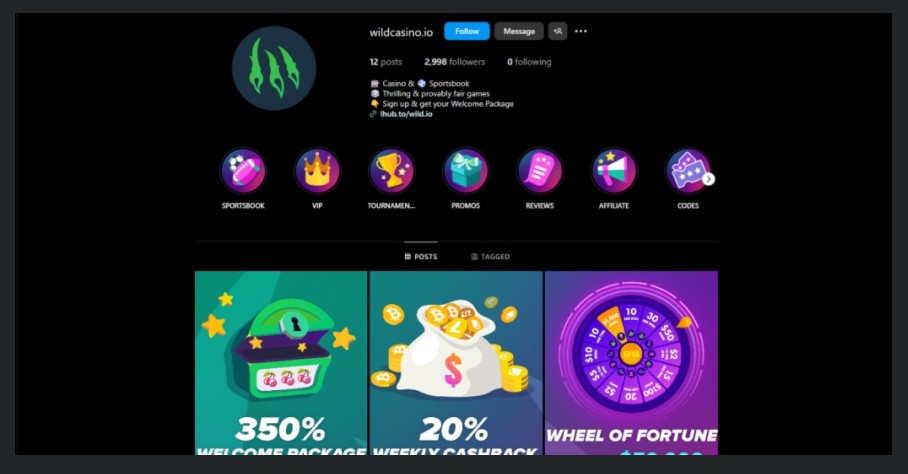Open the three-dot more options menu
The width and height of the screenshot is (908, 474).
pos(581,31)
